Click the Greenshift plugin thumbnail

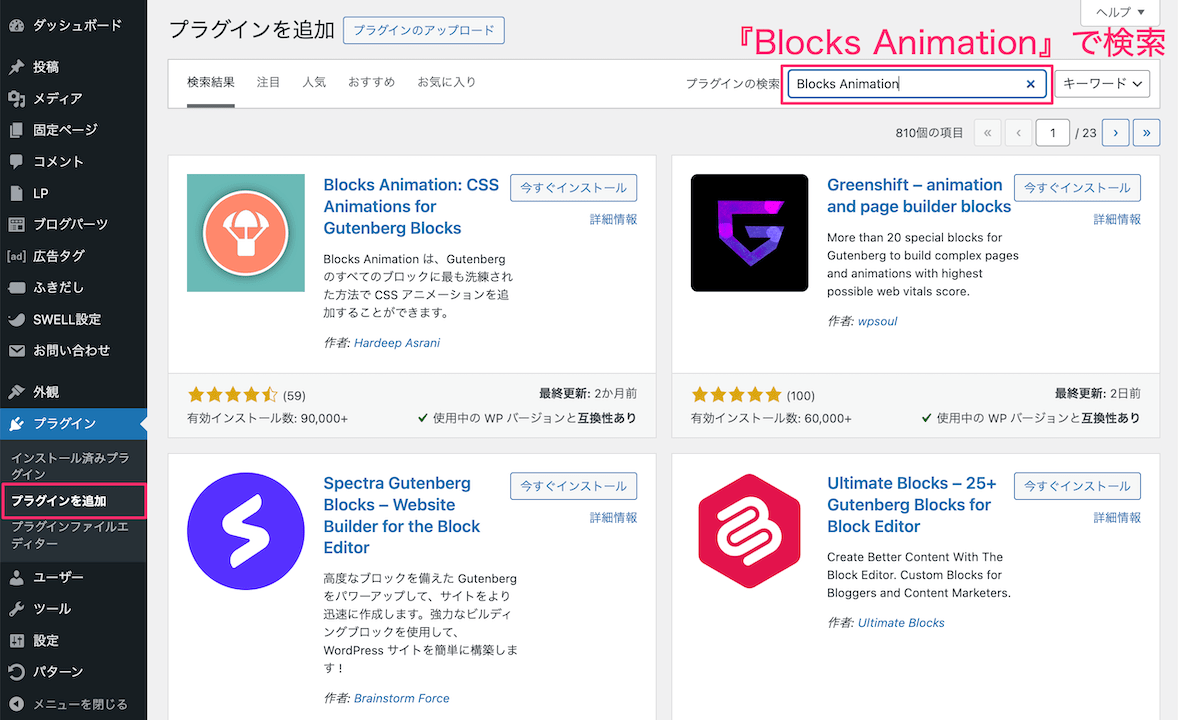(x=749, y=233)
